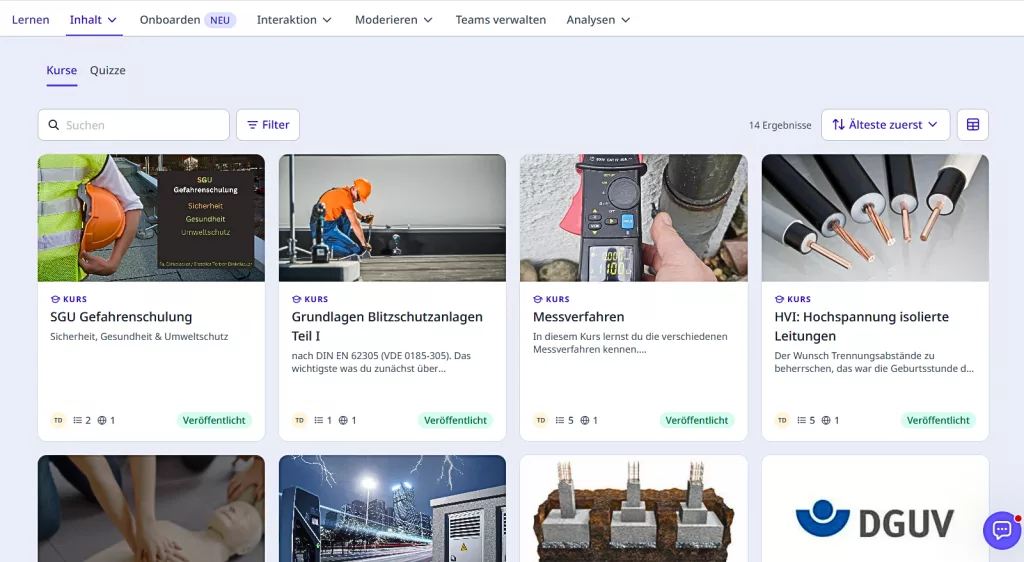Viewport: 1024px width, 562px height.
Task: Switch to table view layout icon
Action: coord(972,125)
